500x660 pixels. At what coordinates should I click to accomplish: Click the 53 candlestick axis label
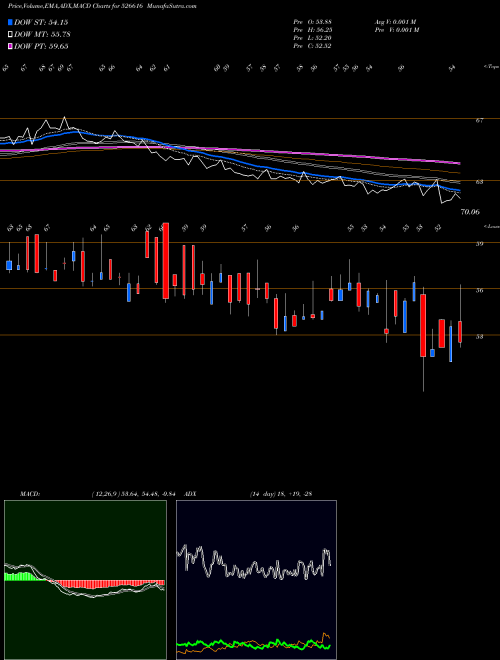[x=479, y=336]
